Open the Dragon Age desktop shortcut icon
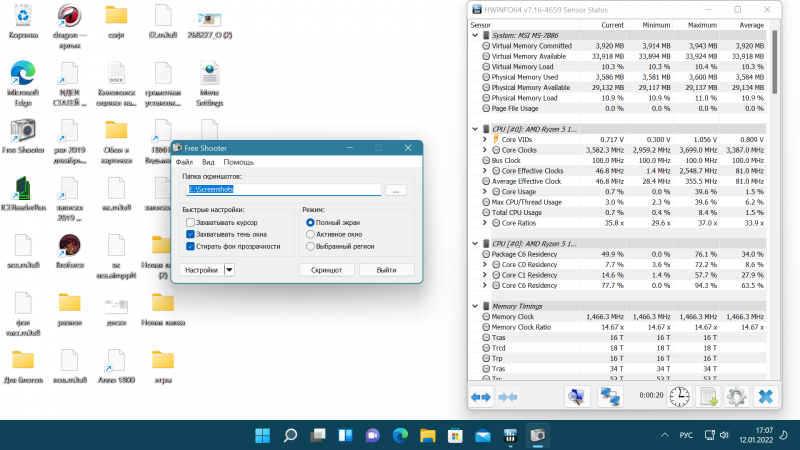The width and height of the screenshot is (800, 450). [69, 17]
